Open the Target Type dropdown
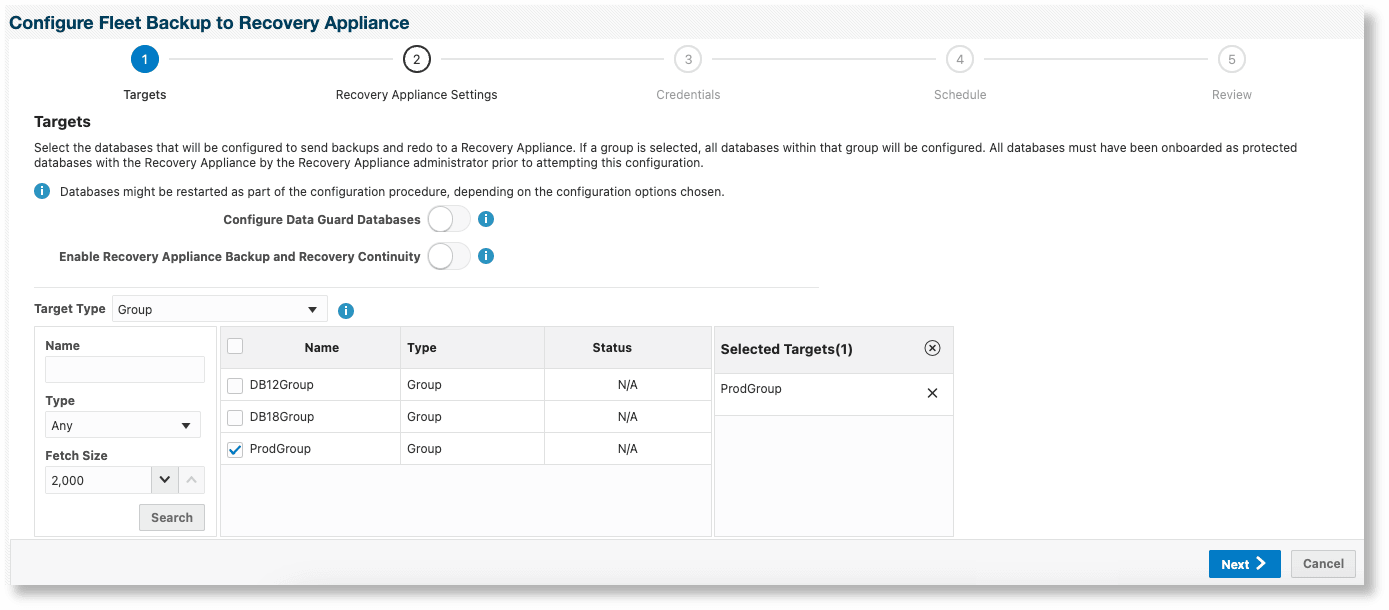The width and height of the screenshot is (1389, 610). click(220, 309)
